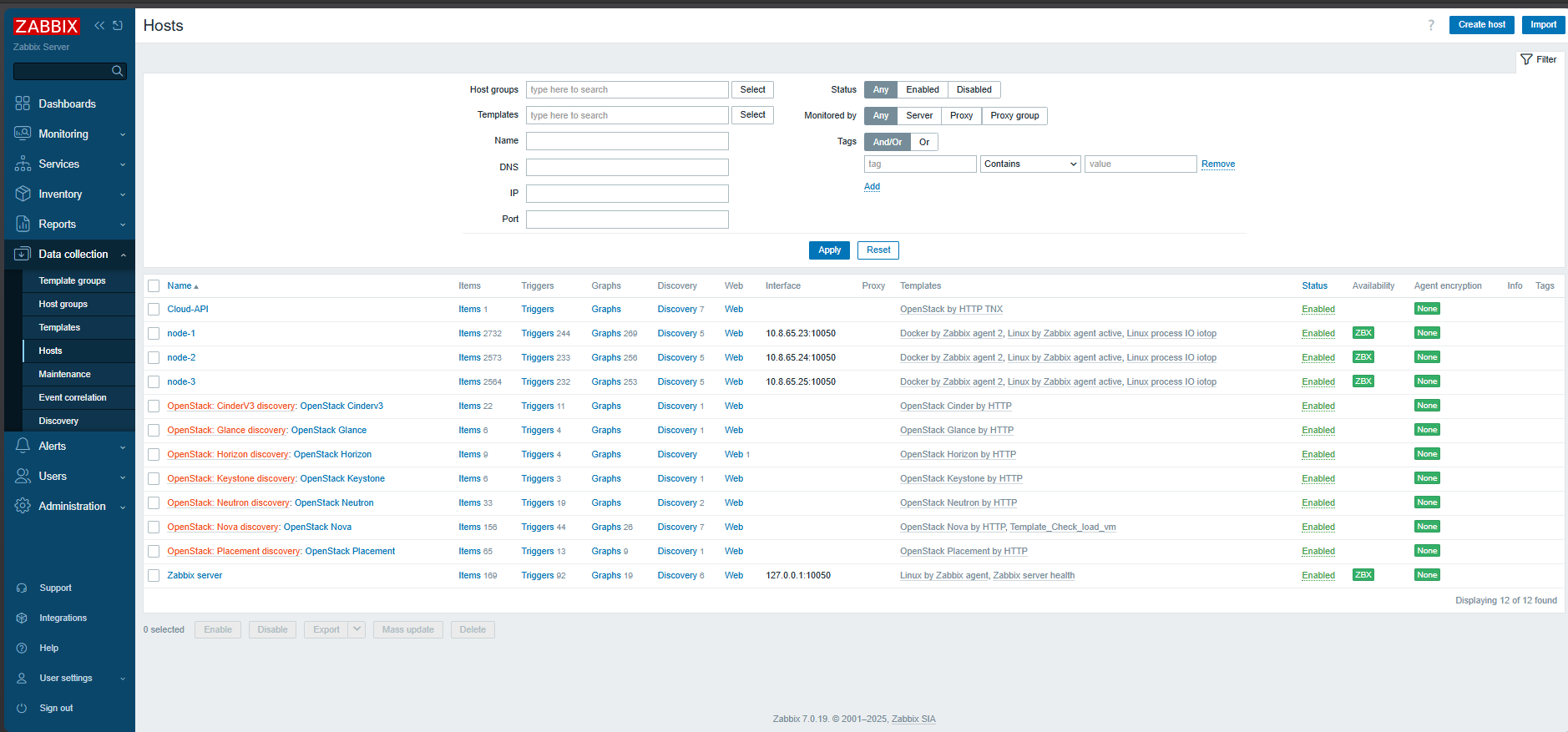Click the question mark help icon at top right
1568x732 pixels.
pyautogui.click(x=1431, y=25)
